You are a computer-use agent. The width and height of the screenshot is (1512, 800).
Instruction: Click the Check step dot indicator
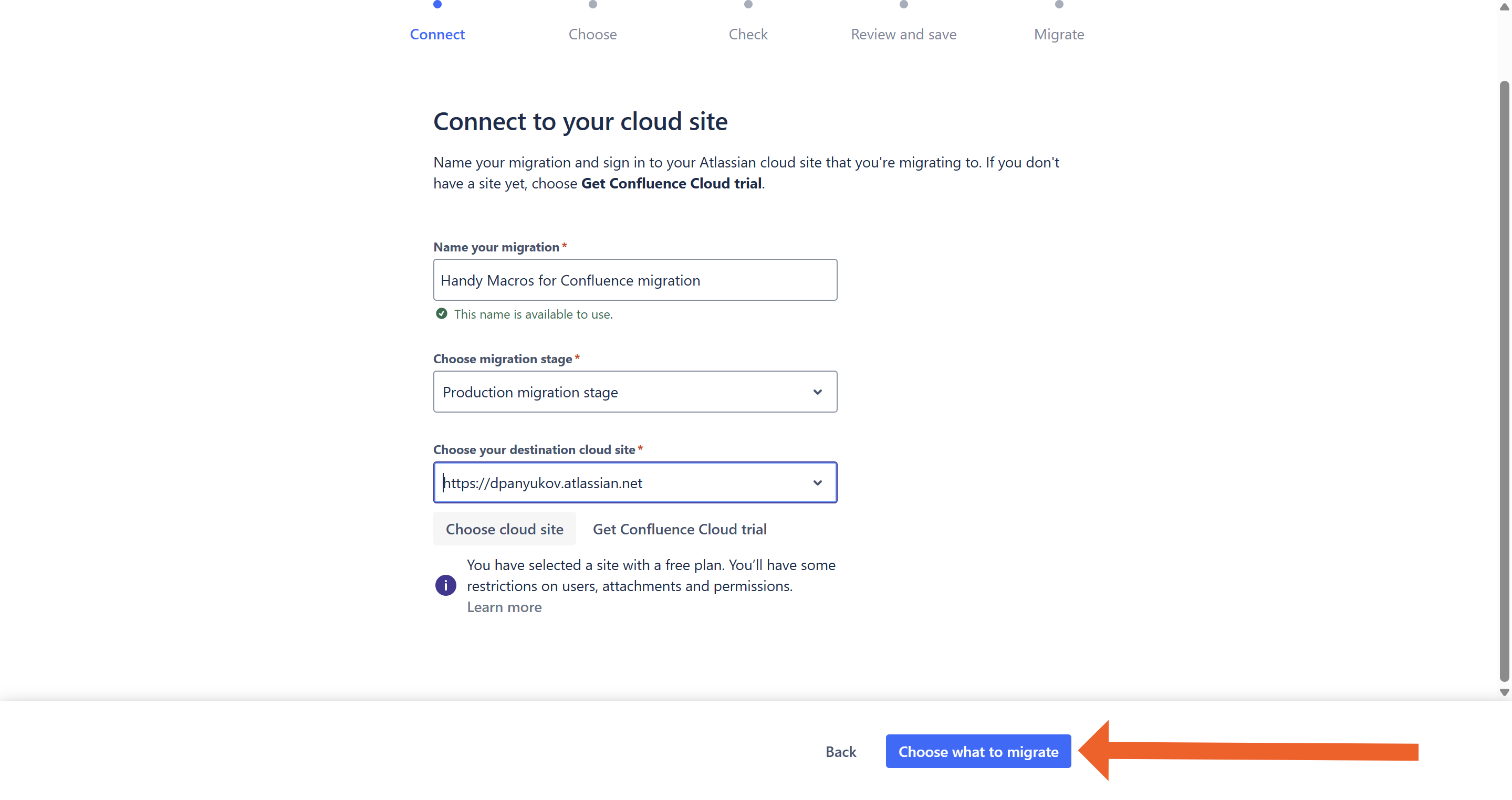coord(748,5)
